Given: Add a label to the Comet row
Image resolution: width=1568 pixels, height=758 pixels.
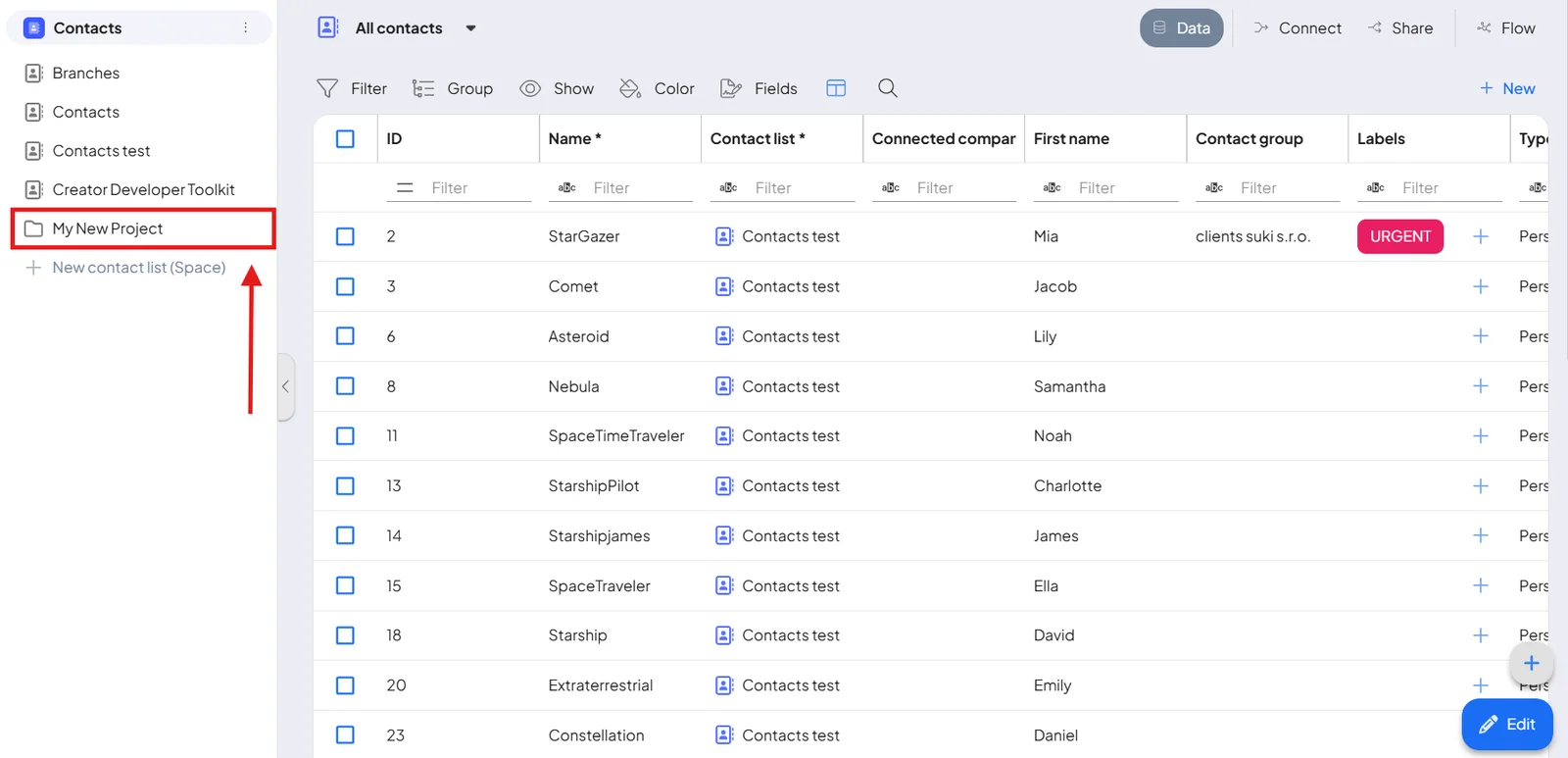Looking at the screenshot, I should tap(1481, 286).
